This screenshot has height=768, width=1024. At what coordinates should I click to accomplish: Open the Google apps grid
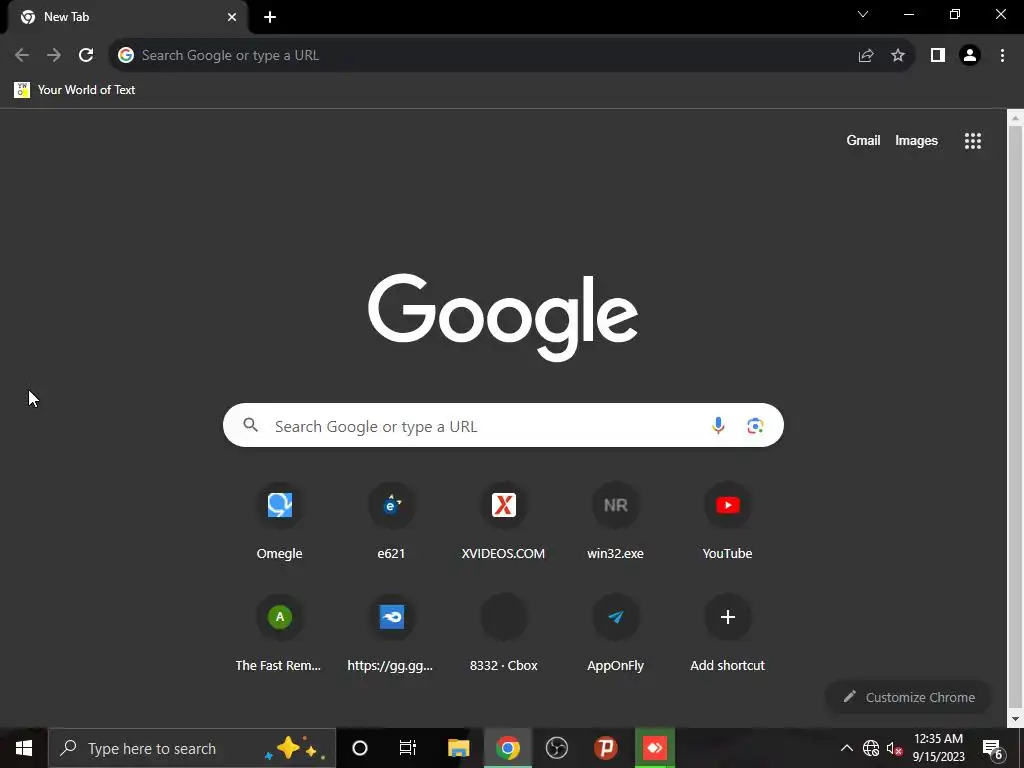point(973,140)
